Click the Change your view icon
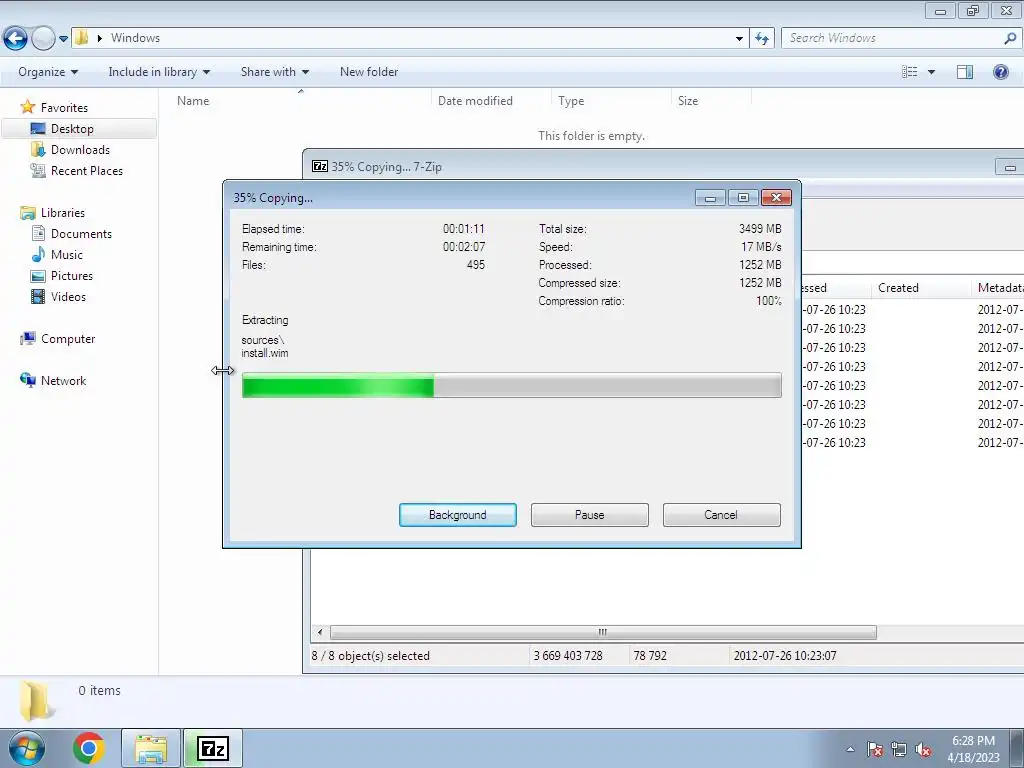Viewport: 1024px width, 768px height. (x=909, y=72)
